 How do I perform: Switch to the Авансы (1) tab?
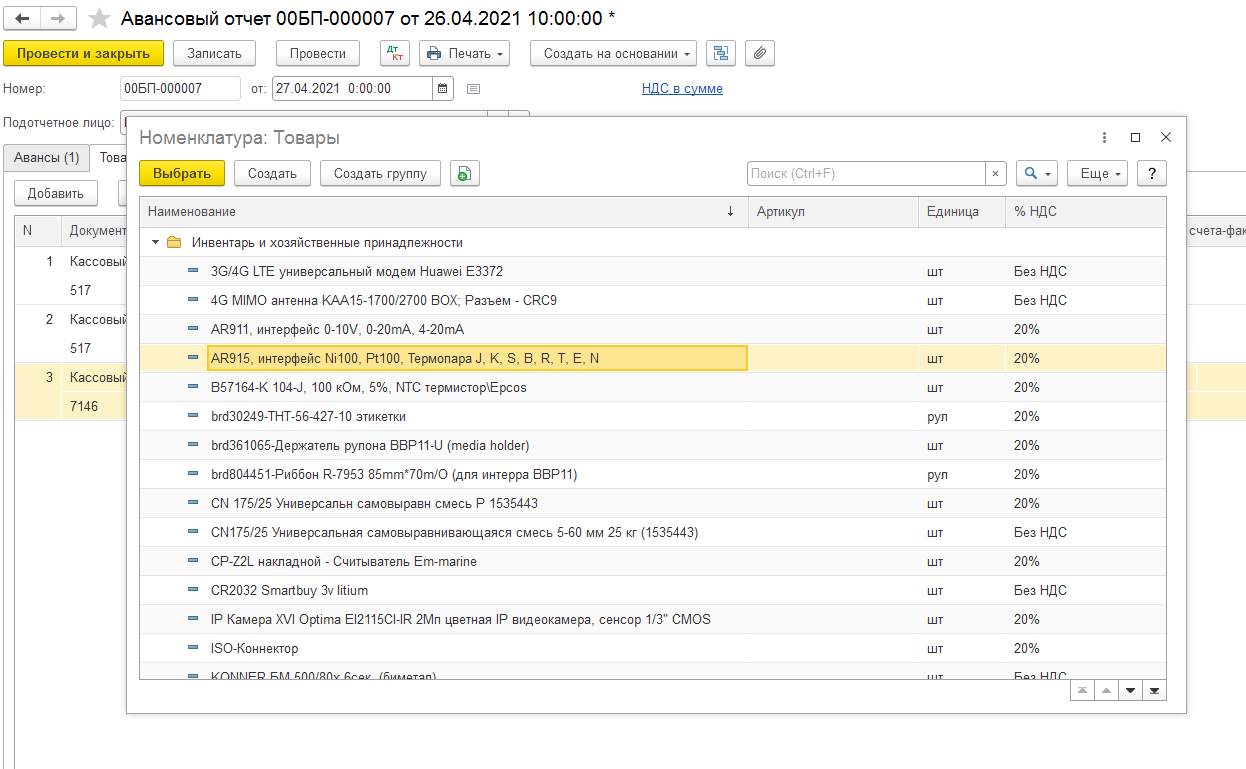pos(46,158)
